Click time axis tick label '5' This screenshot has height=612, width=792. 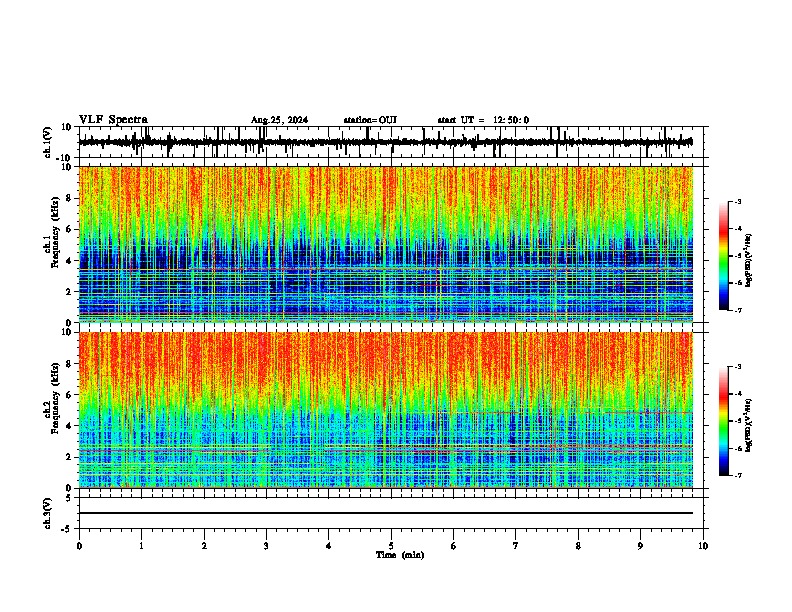(x=391, y=546)
